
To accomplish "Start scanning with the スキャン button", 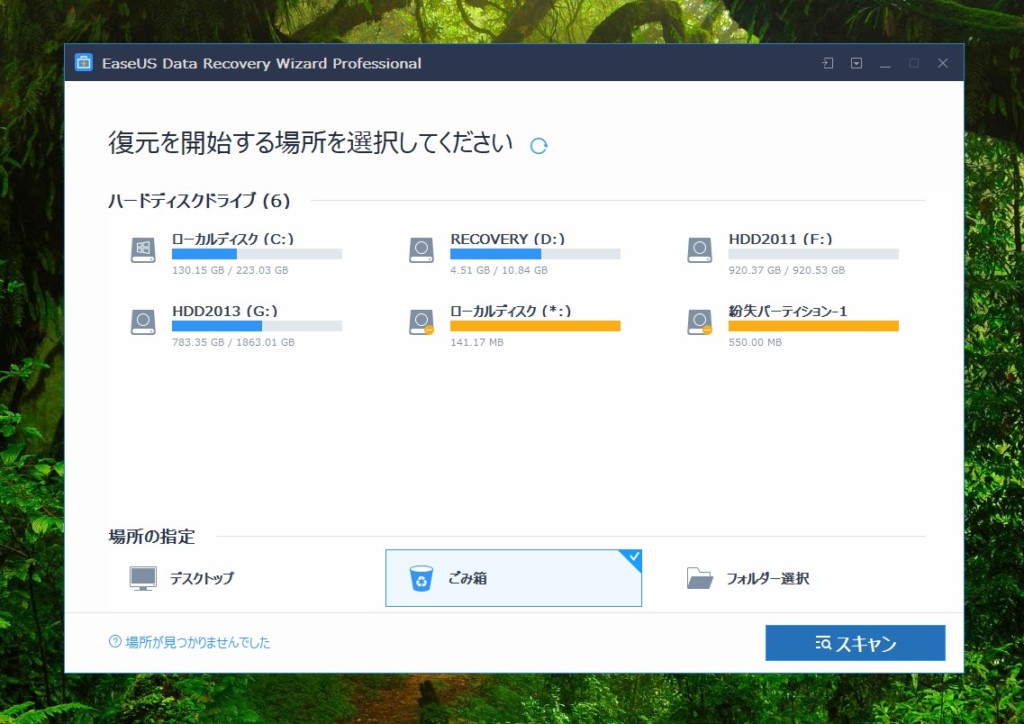I will click(855, 643).
